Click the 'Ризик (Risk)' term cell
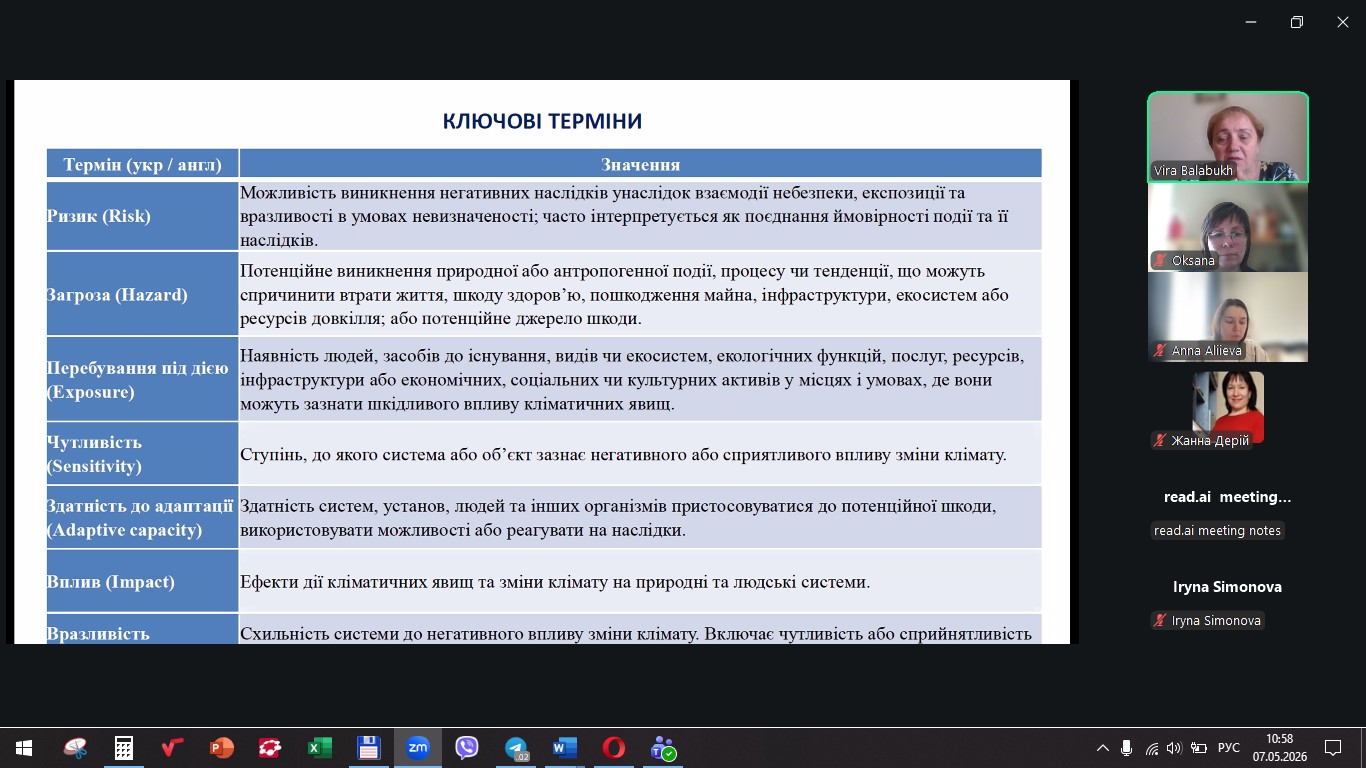The width and height of the screenshot is (1366, 768). coord(143,216)
